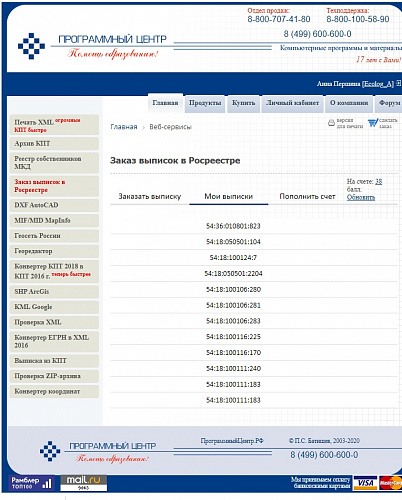Select cadastral number 54:18:100106:281
The width and height of the screenshot is (402, 500).
(233, 305)
